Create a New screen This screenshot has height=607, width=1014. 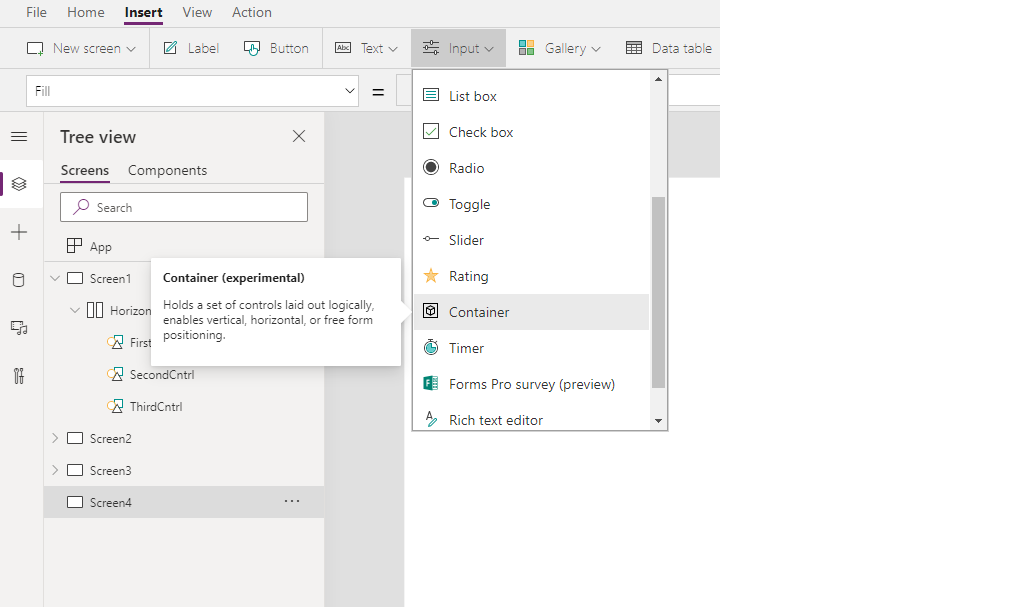point(80,47)
